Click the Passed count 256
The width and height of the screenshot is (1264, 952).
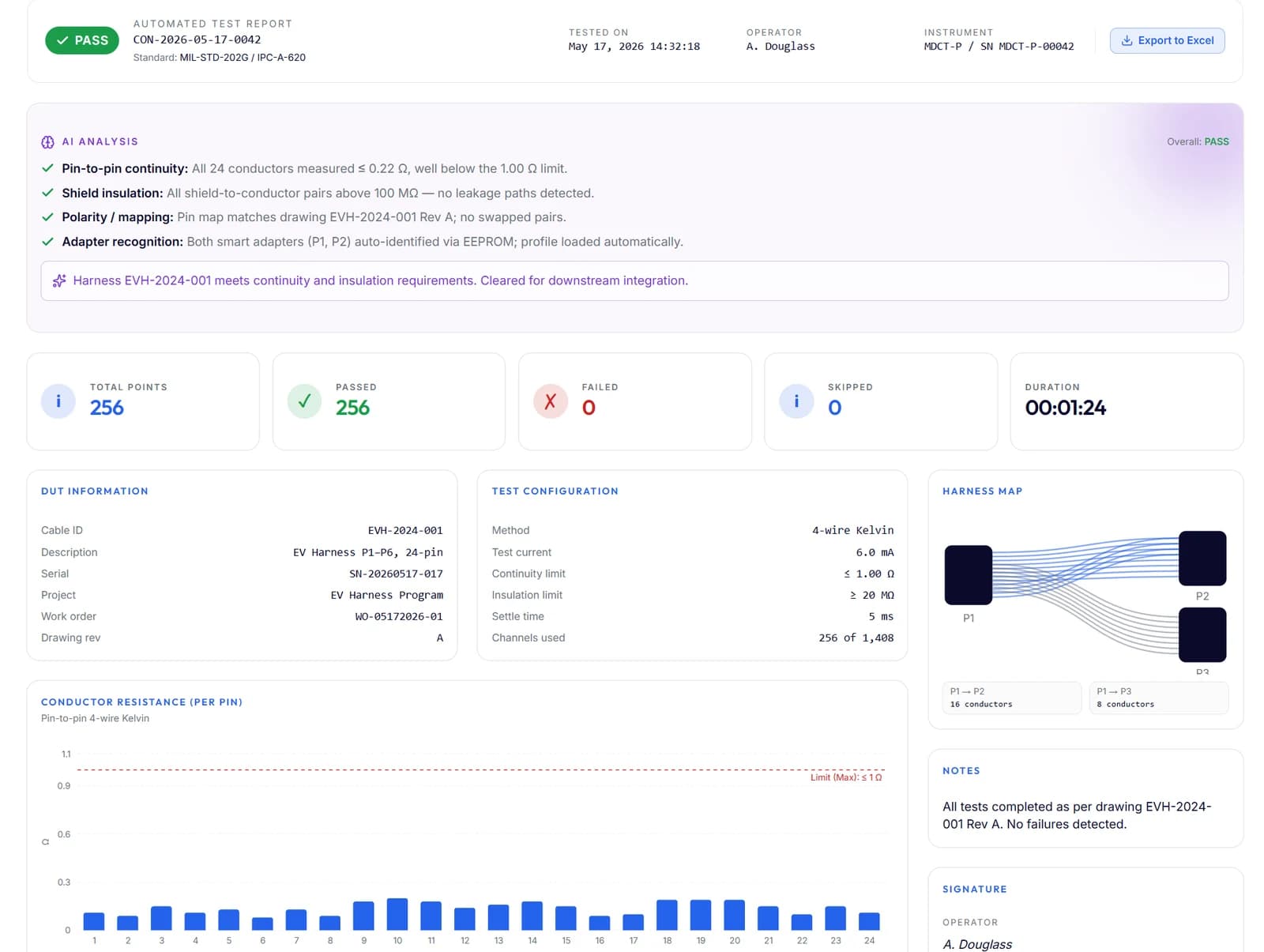352,408
